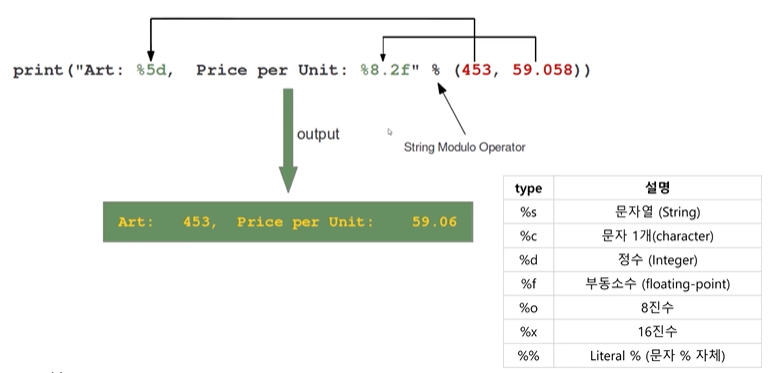The height and width of the screenshot is (373, 768).
Task: Click the 59.06 value in output
Action: pos(434,222)
